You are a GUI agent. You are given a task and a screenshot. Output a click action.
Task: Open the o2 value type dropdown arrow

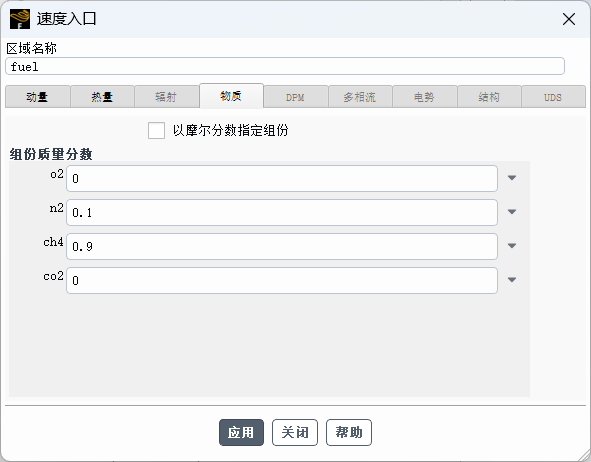click(511, 178)
